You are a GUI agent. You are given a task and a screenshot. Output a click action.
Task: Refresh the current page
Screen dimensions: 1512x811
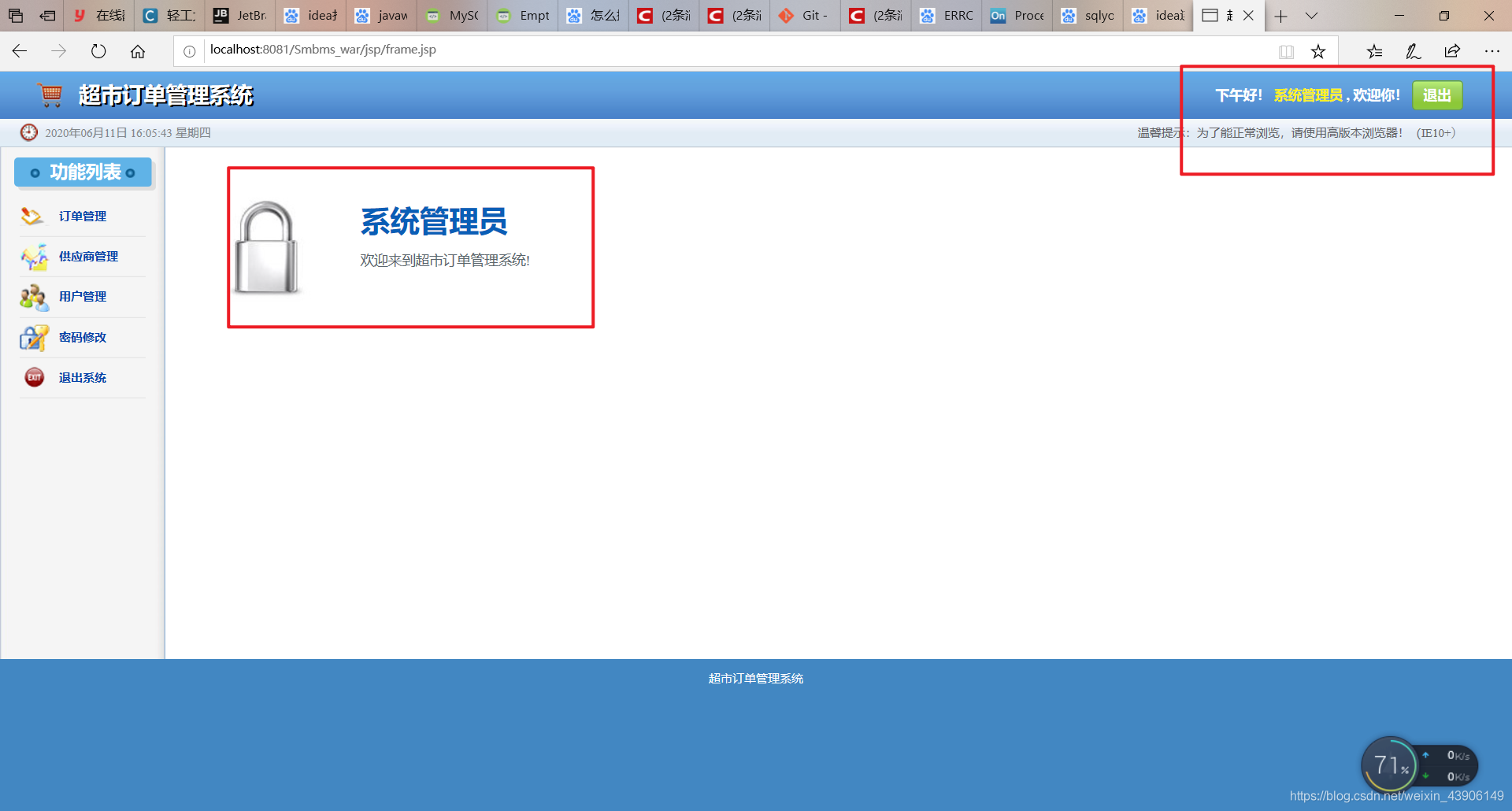(98, 51)
